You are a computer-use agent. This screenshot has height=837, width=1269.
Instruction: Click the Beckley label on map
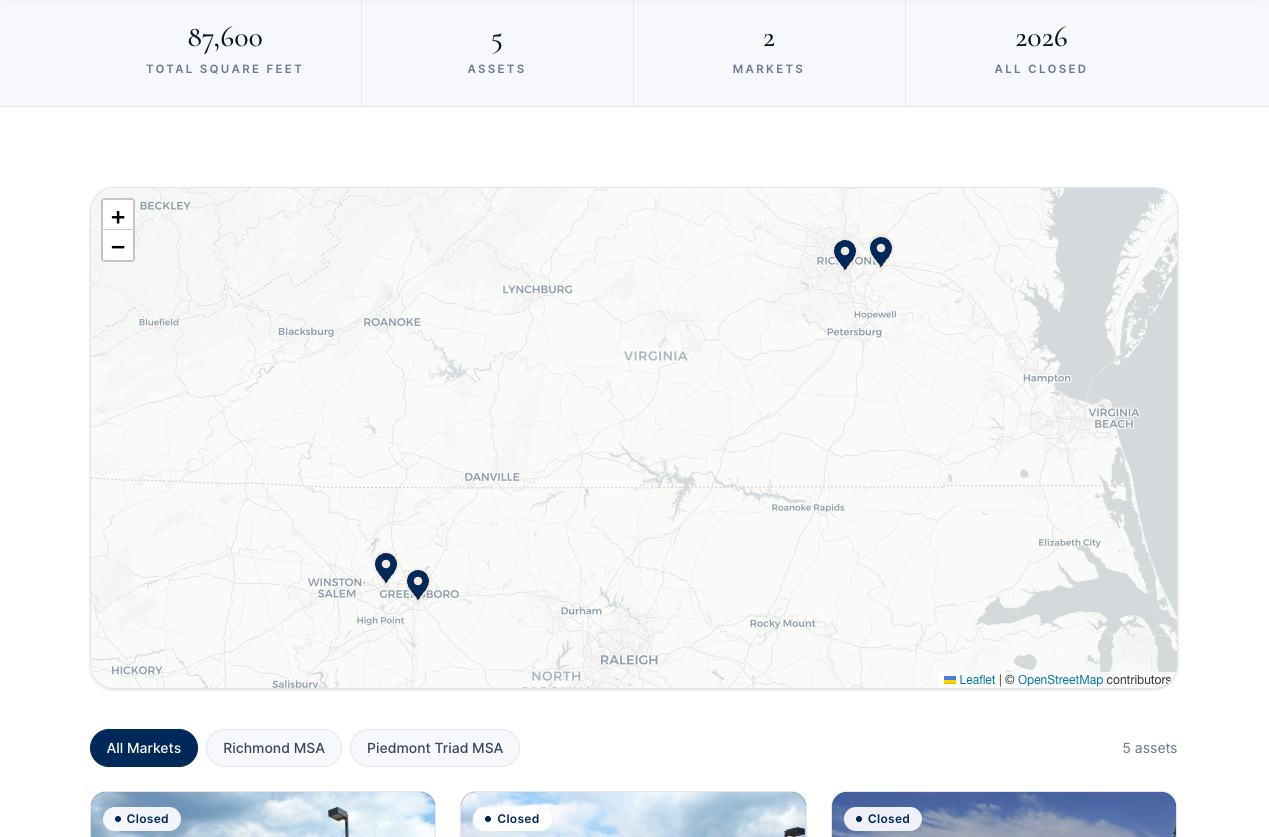tap(165, 205)
